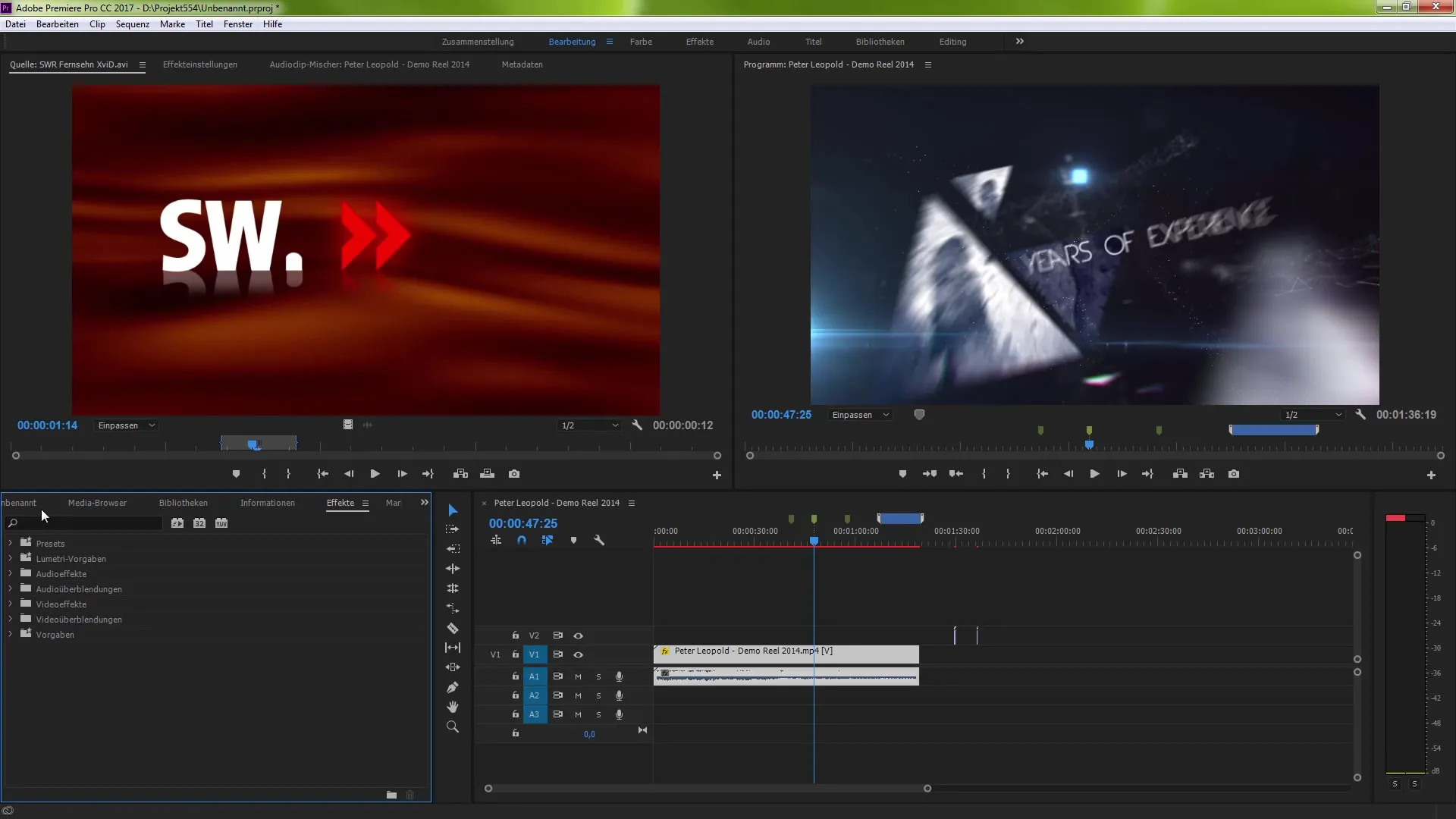The width and height of the screenshot is (1456, 819).
Task: Click Export Frame camera in program monitor
Action: tap(1234, 474)
